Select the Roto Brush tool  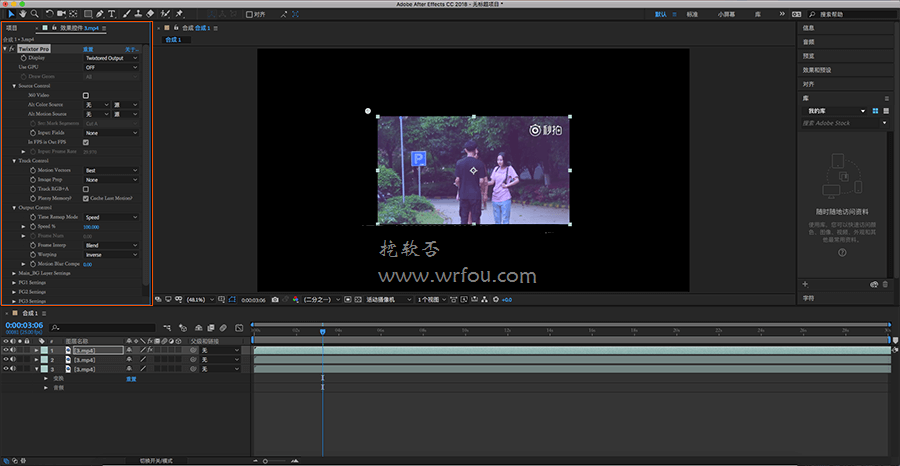[x=165, y=14]
